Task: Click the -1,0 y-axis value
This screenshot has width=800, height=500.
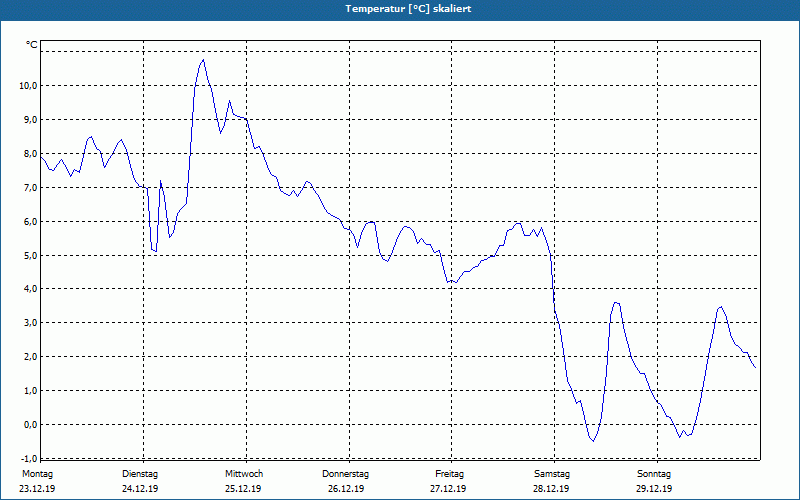Action: click(29, 458)
